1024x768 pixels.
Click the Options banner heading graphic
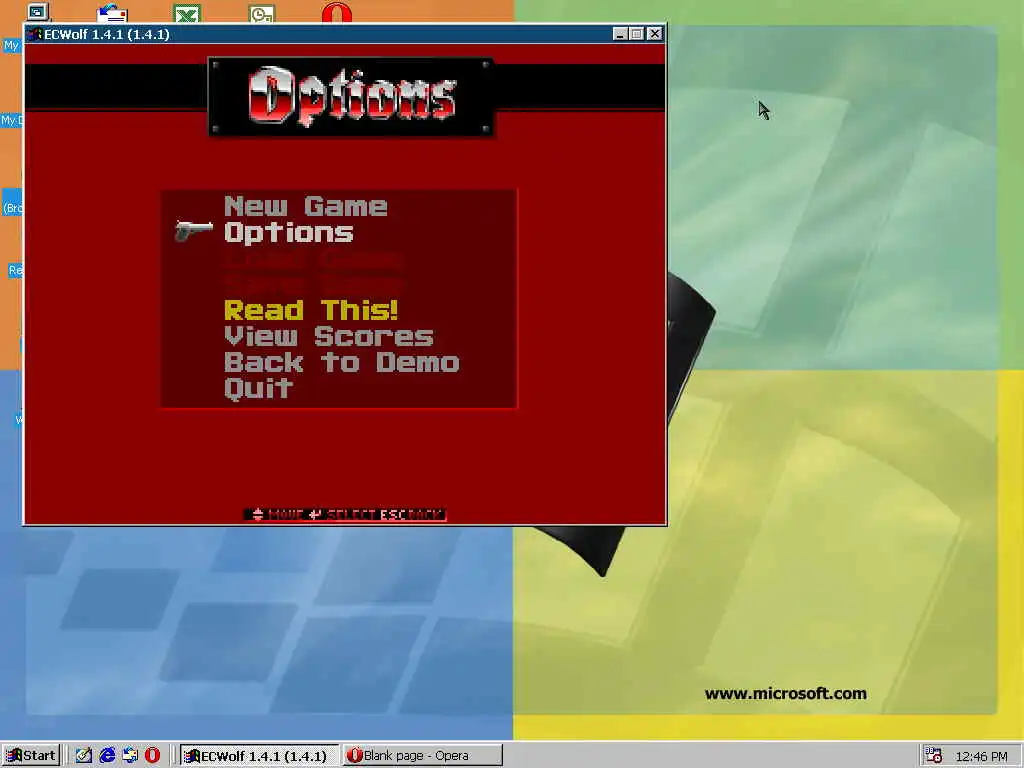[x=351, y=97]
